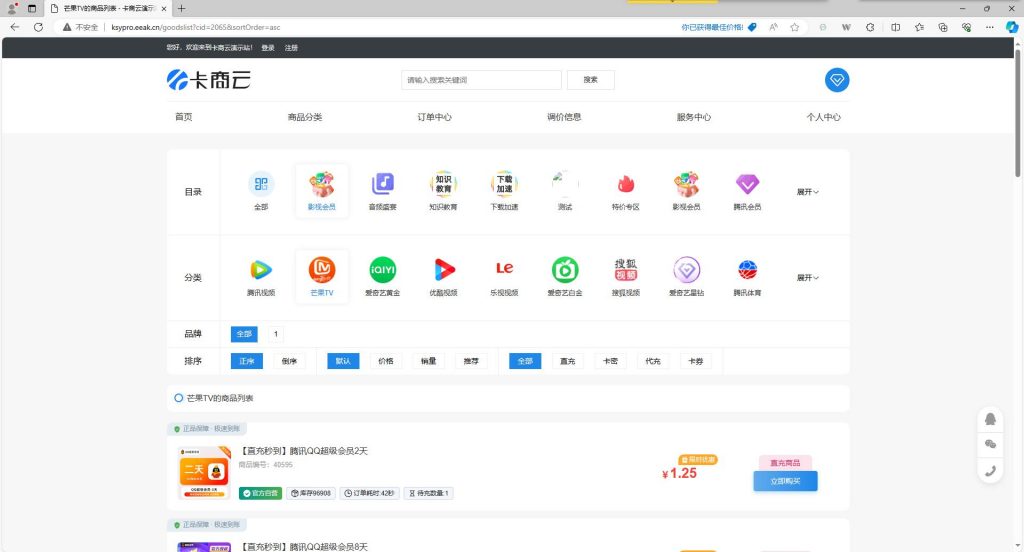The height and width of the screenshot is (552, 1024).
Task: Set sort order to 倒序
Action: pyautogui.click(x=289, y=361)
